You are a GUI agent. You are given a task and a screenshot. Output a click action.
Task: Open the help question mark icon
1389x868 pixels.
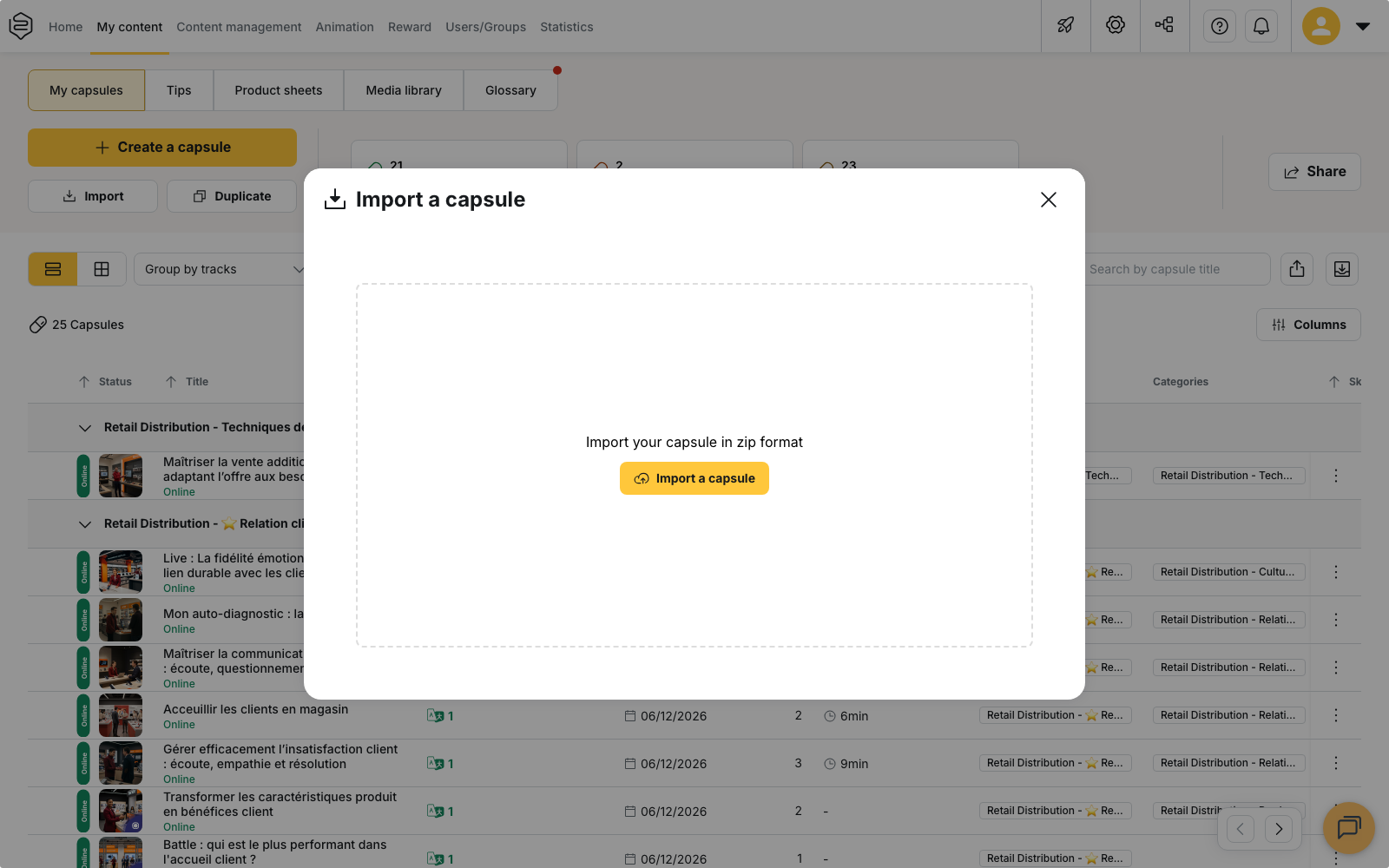click(x=1220, y=26)
